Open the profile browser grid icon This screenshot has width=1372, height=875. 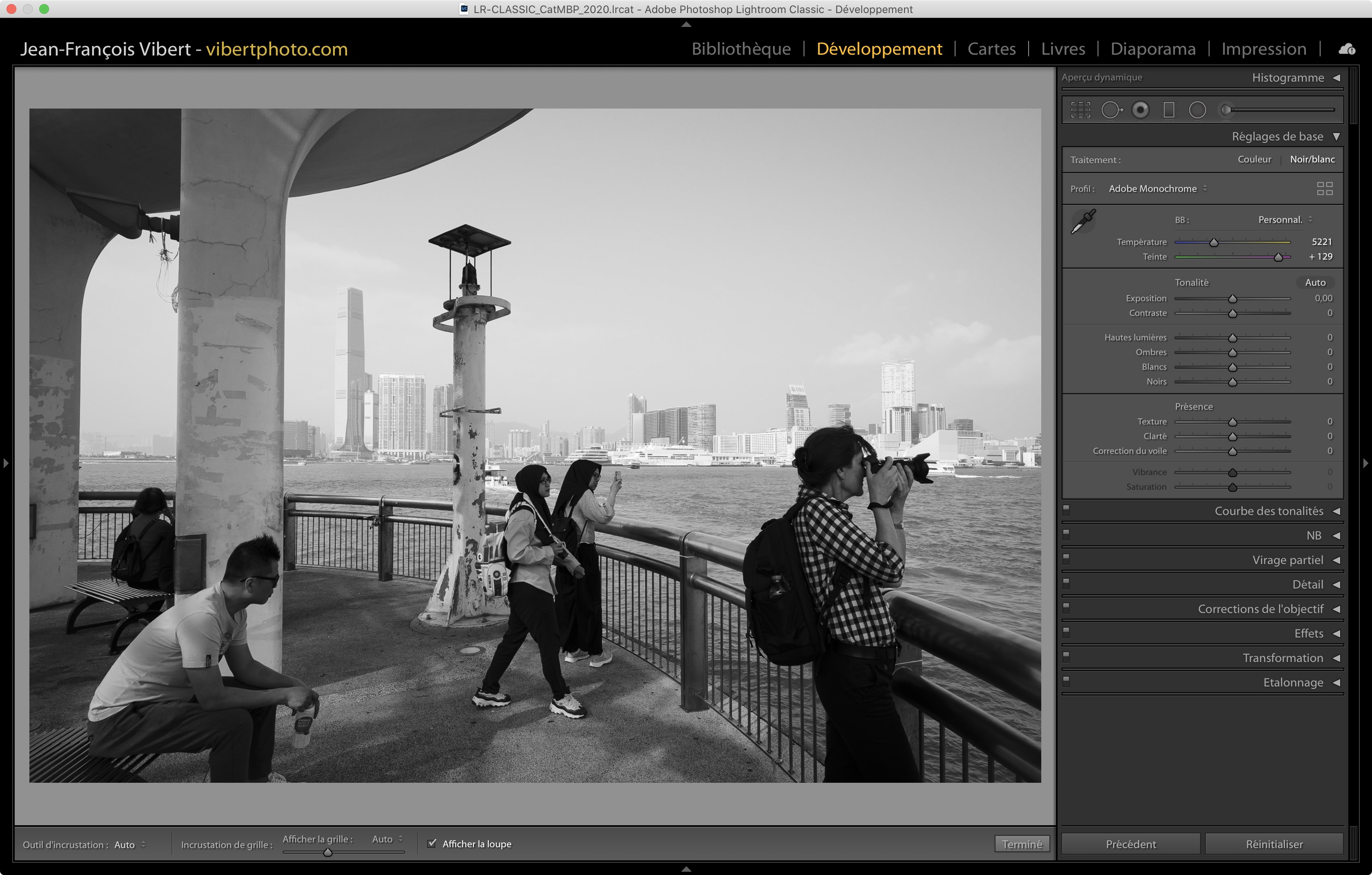(1325, 189)
